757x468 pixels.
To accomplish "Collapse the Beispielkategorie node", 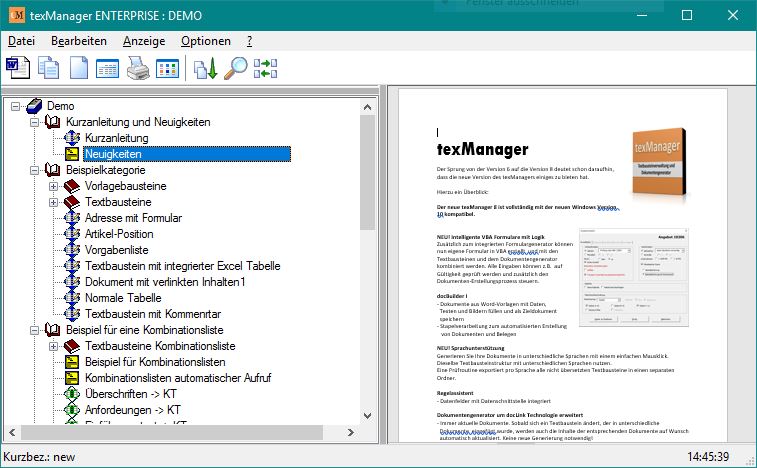I will 34,170.
